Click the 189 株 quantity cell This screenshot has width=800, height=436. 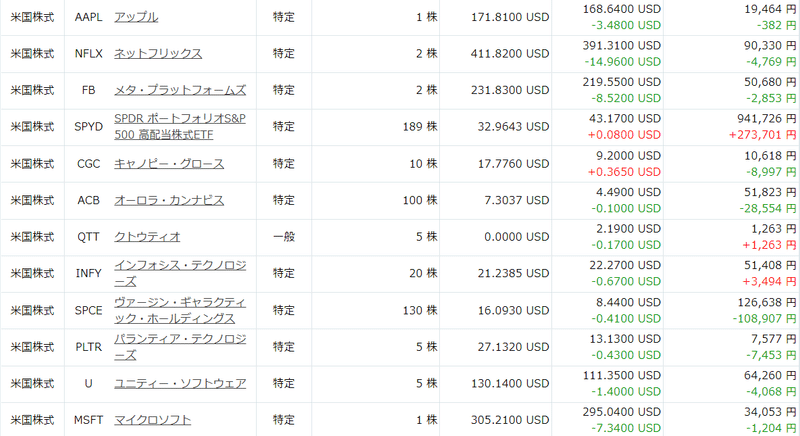[x=420, y=126]
